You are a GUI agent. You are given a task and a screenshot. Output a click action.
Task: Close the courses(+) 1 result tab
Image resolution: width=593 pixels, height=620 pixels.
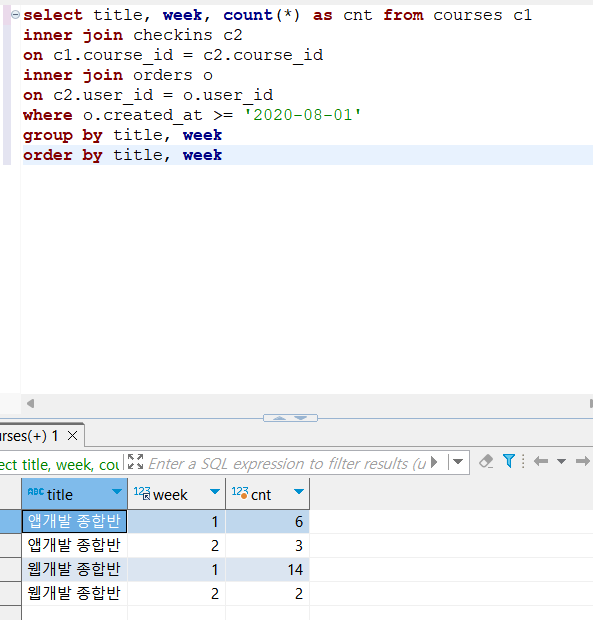[x=72, y=436]
